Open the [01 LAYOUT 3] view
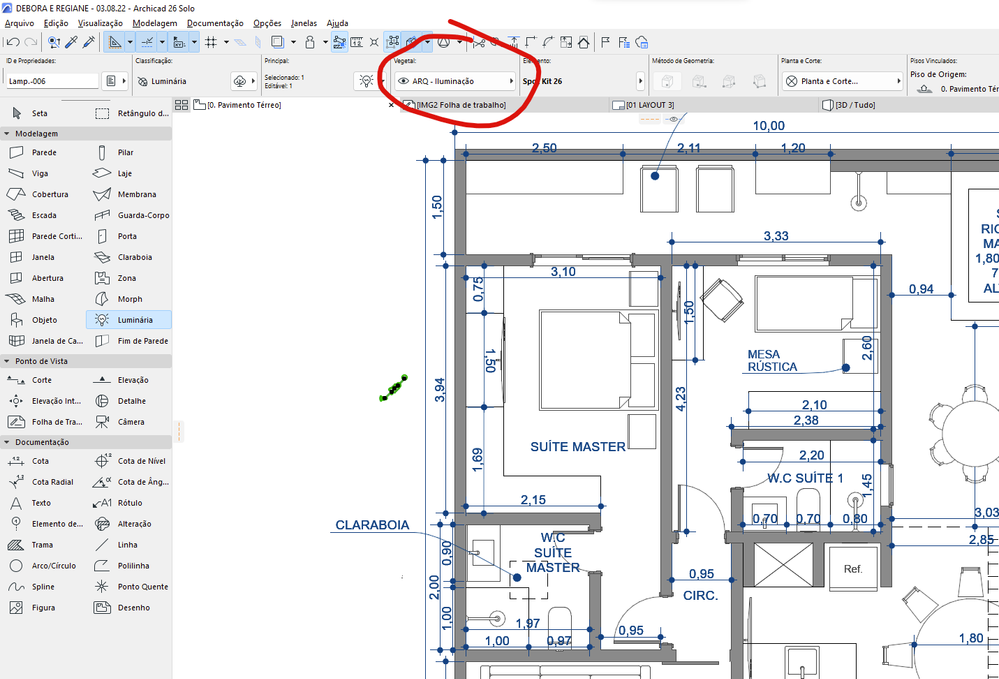The height and width of the screenshot is (679, 999). pos(651,104)
